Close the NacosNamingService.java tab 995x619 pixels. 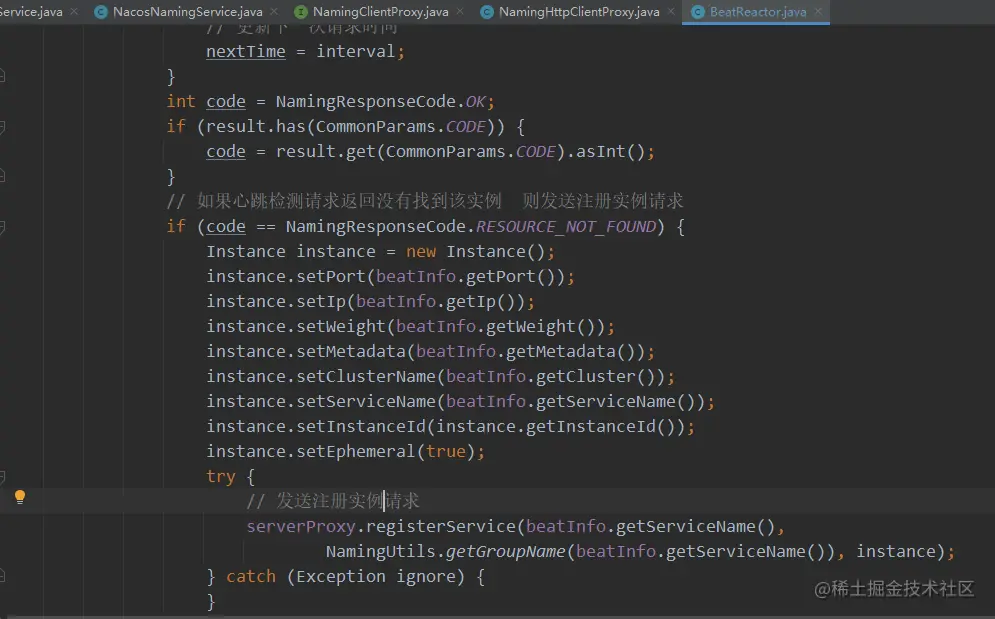click(273, 11)
